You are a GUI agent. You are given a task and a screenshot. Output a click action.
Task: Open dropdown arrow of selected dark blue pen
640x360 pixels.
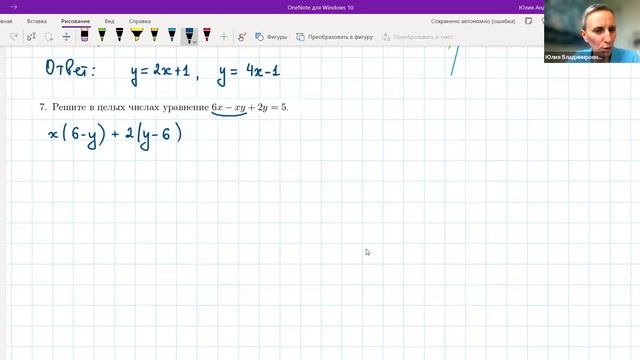195,42
